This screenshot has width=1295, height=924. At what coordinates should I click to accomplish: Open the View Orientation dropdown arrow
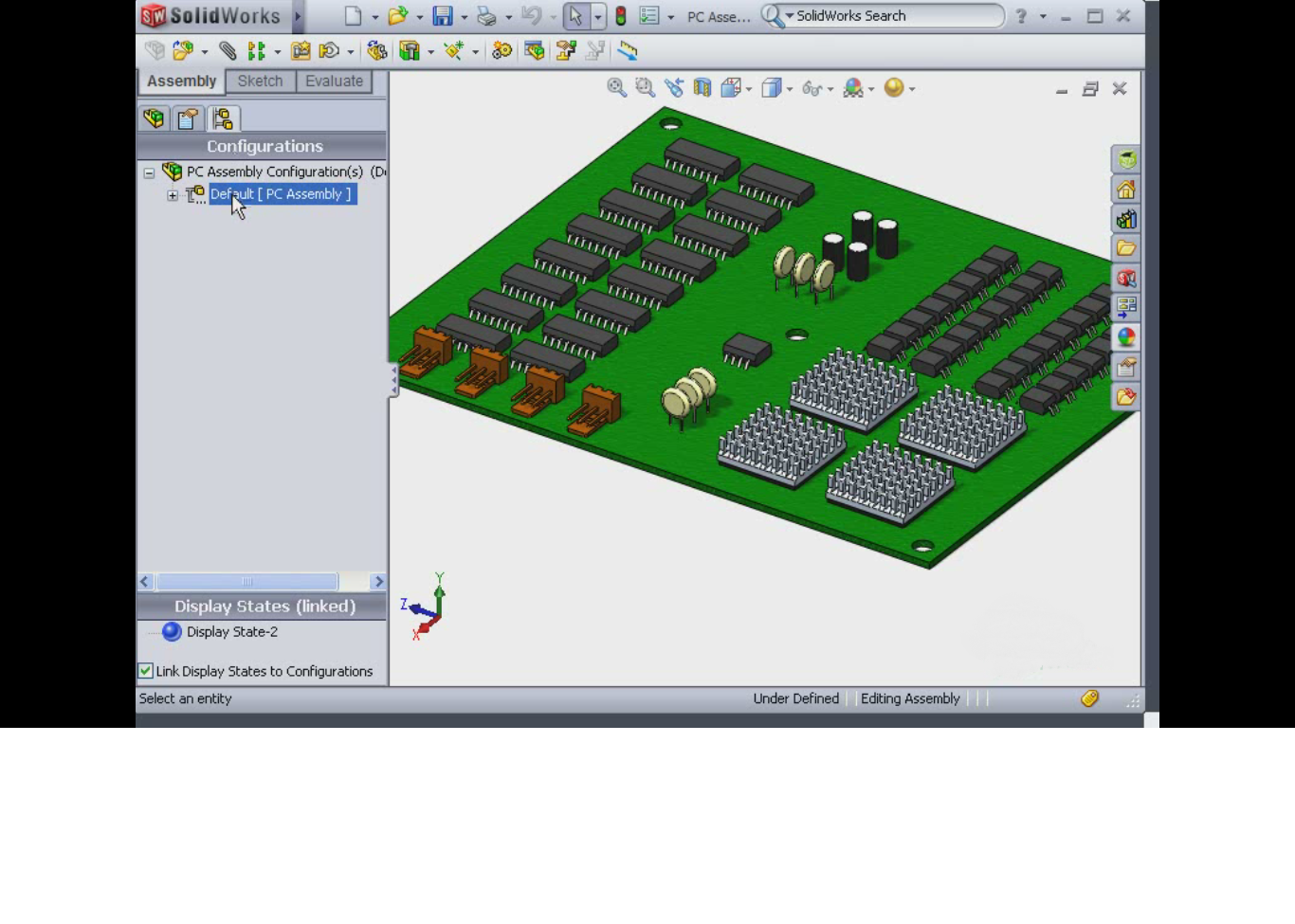point(749,89)
